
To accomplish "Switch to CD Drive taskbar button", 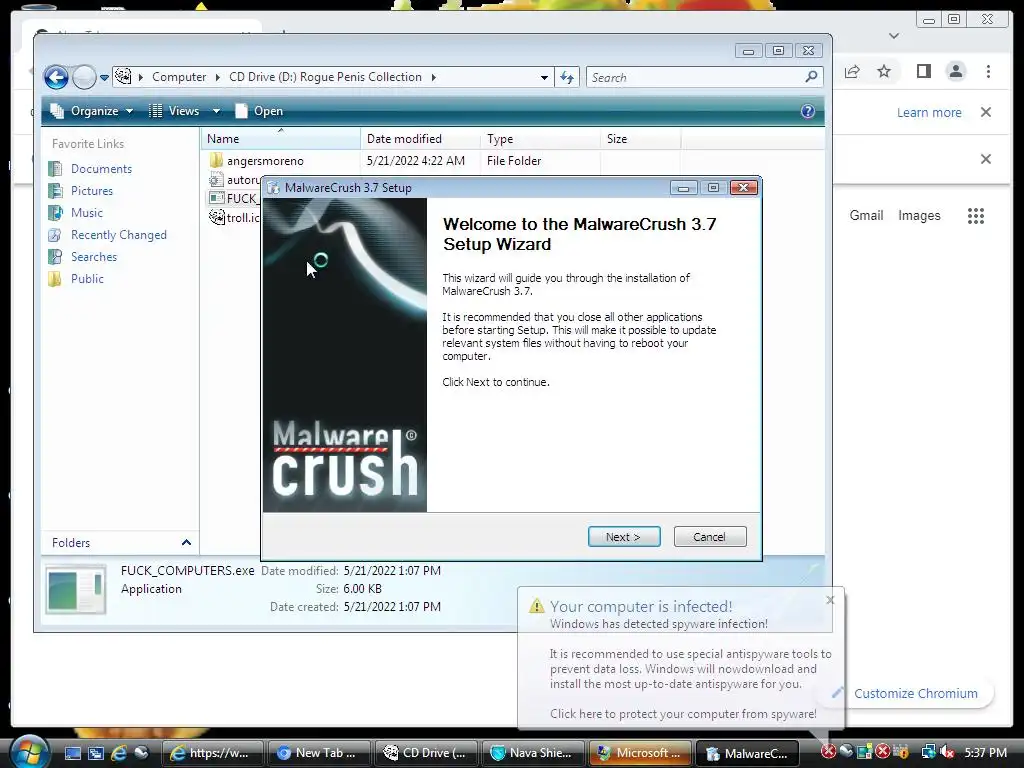I will tap(426, 753).
